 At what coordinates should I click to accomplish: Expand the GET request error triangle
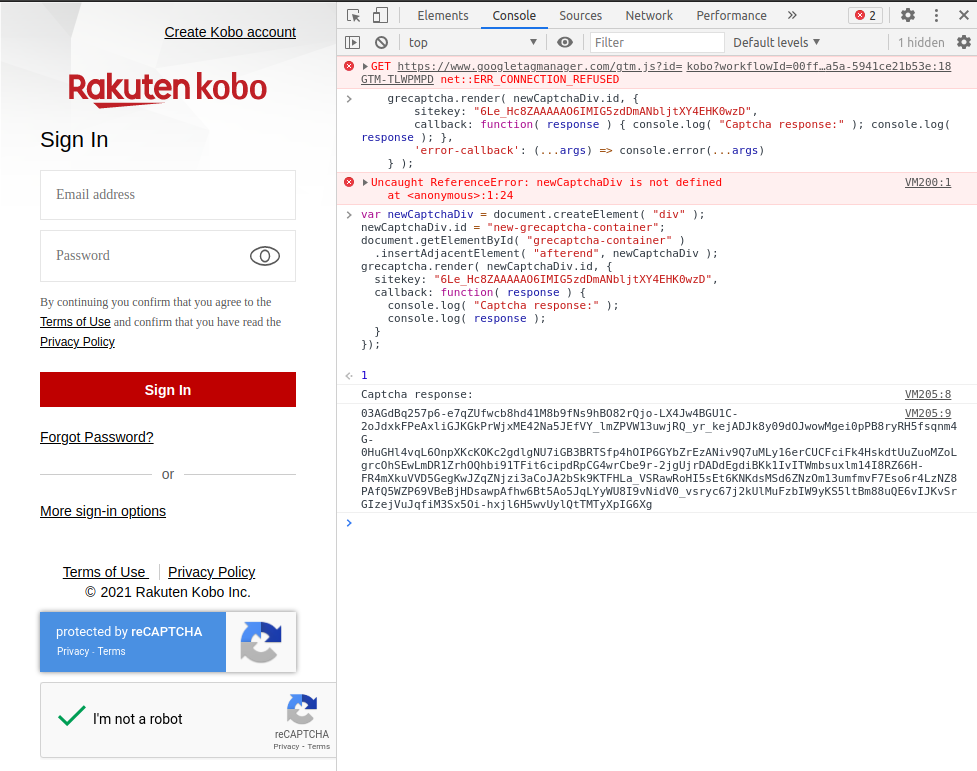(365, 66)
